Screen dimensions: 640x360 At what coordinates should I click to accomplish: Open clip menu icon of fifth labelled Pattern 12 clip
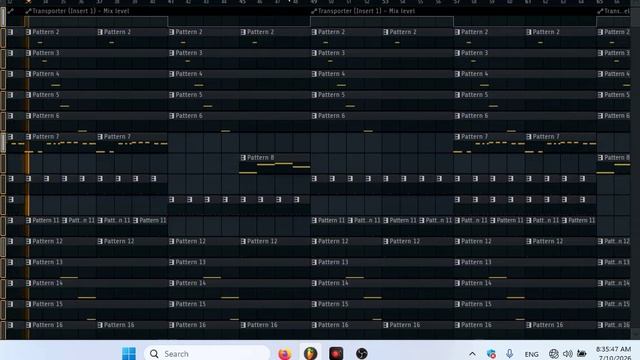click(314, 241)
